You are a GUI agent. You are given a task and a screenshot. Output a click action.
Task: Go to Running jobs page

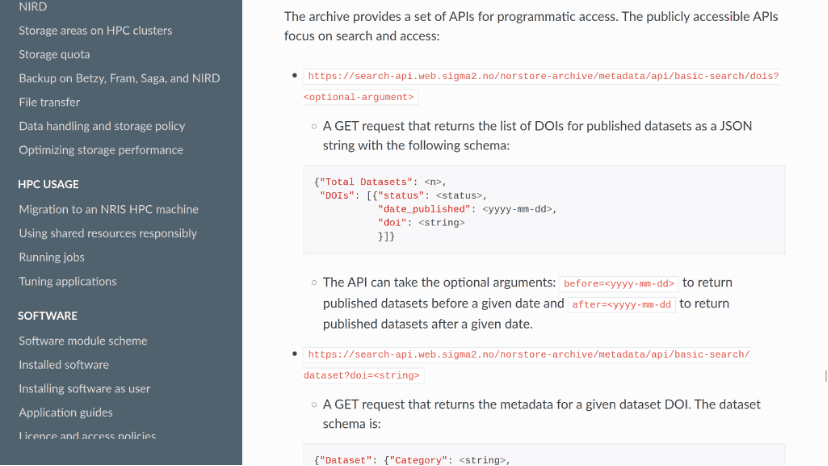52,257
